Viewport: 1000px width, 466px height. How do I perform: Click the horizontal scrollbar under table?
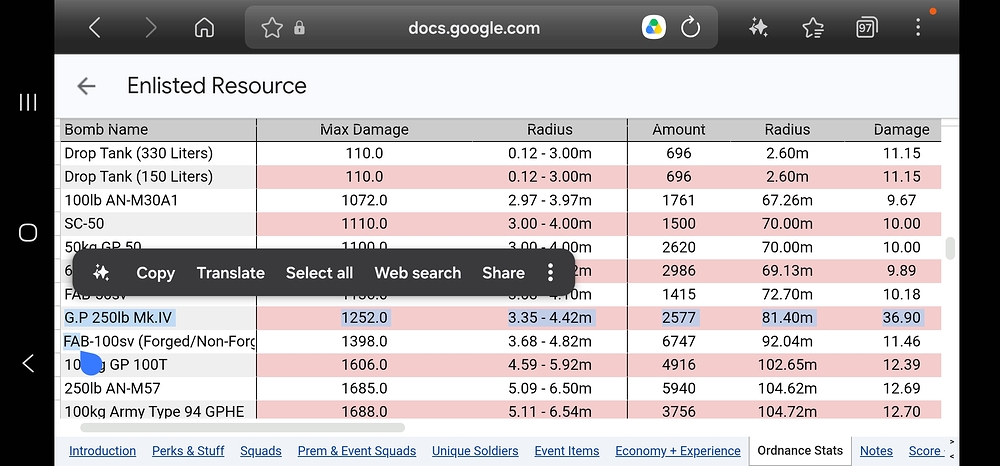click(x=242, y=427)
